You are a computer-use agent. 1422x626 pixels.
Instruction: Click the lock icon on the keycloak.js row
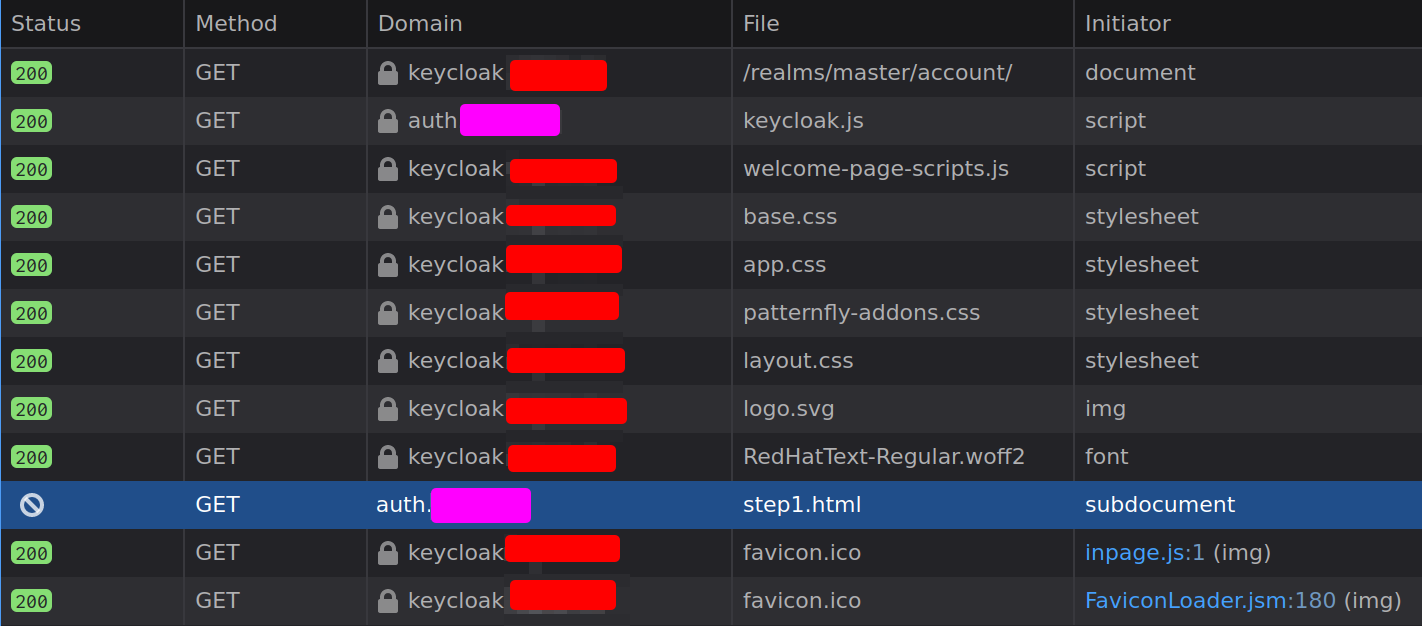coord(387,120)
